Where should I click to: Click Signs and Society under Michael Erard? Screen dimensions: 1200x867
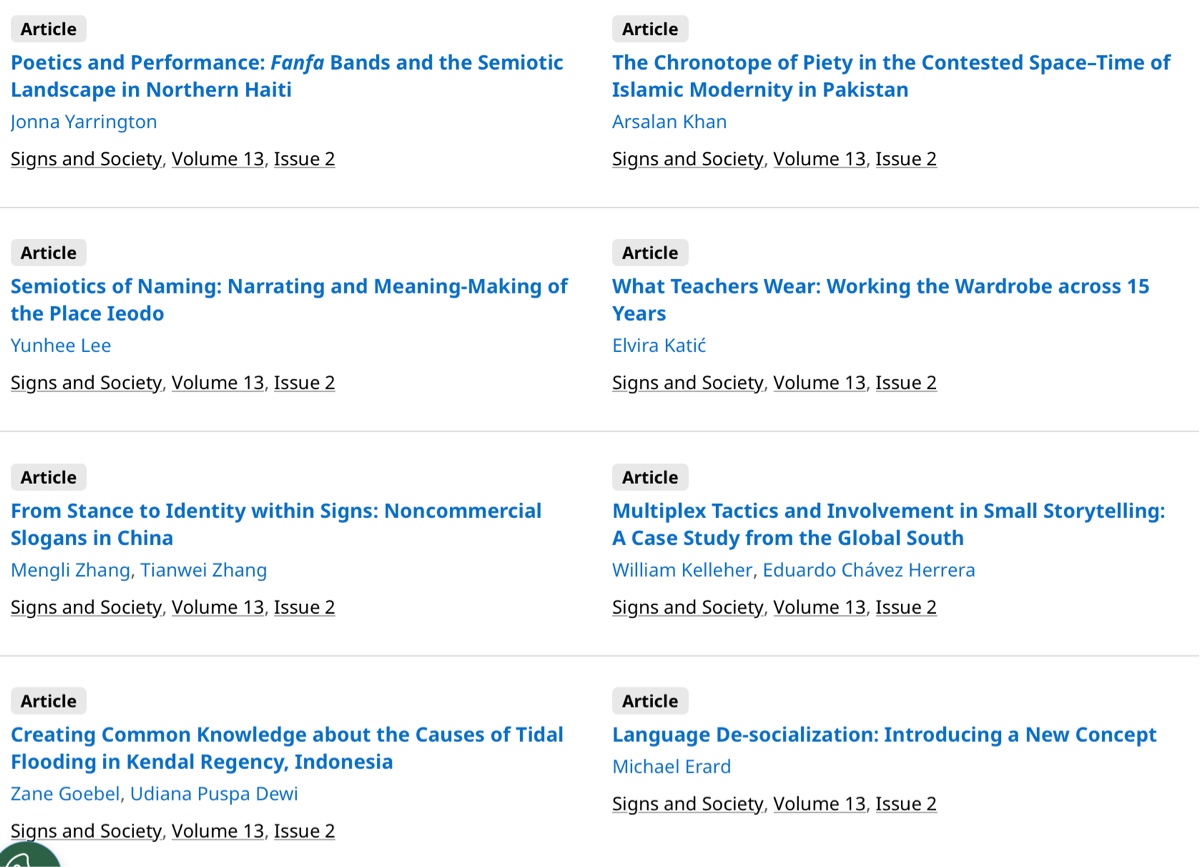pos(687,804)
